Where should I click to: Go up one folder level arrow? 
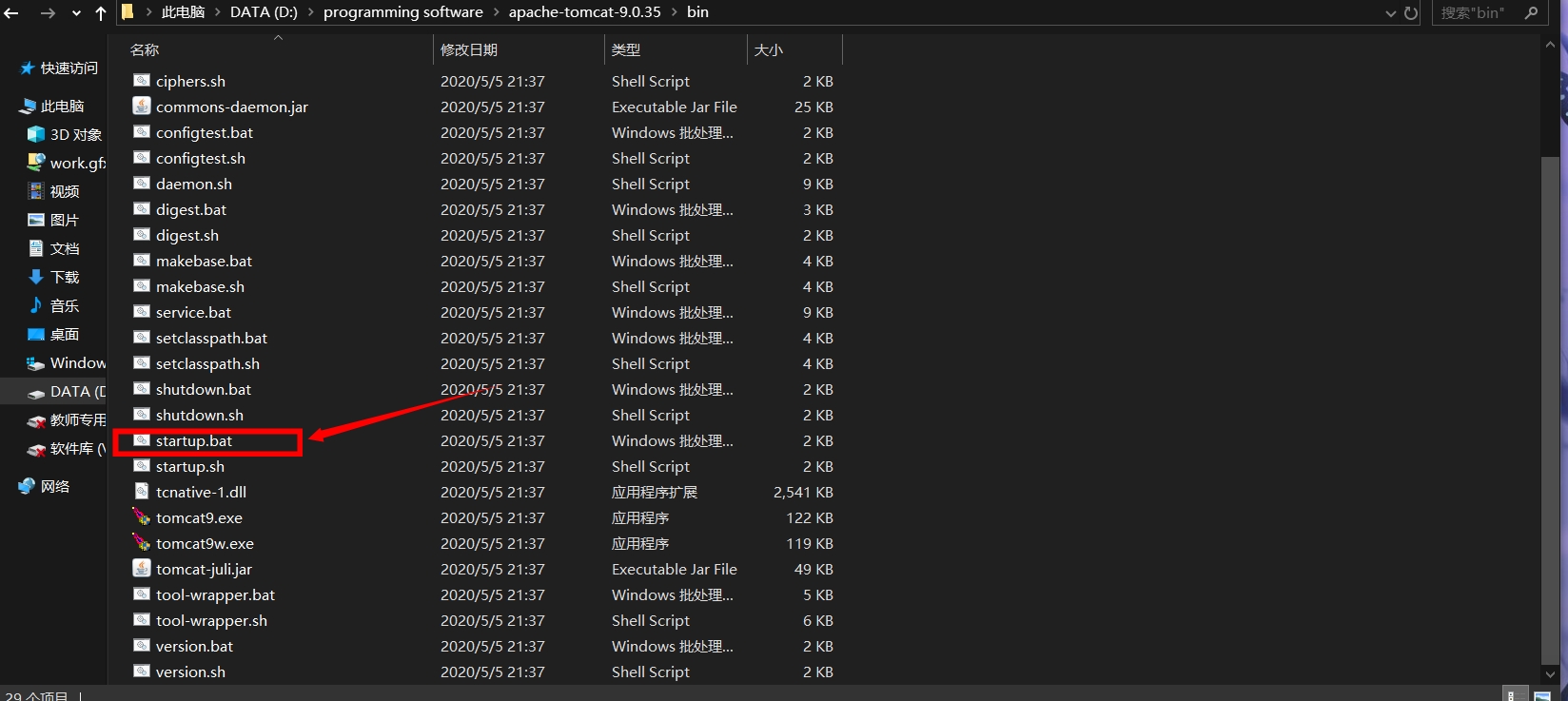[101, 13]
